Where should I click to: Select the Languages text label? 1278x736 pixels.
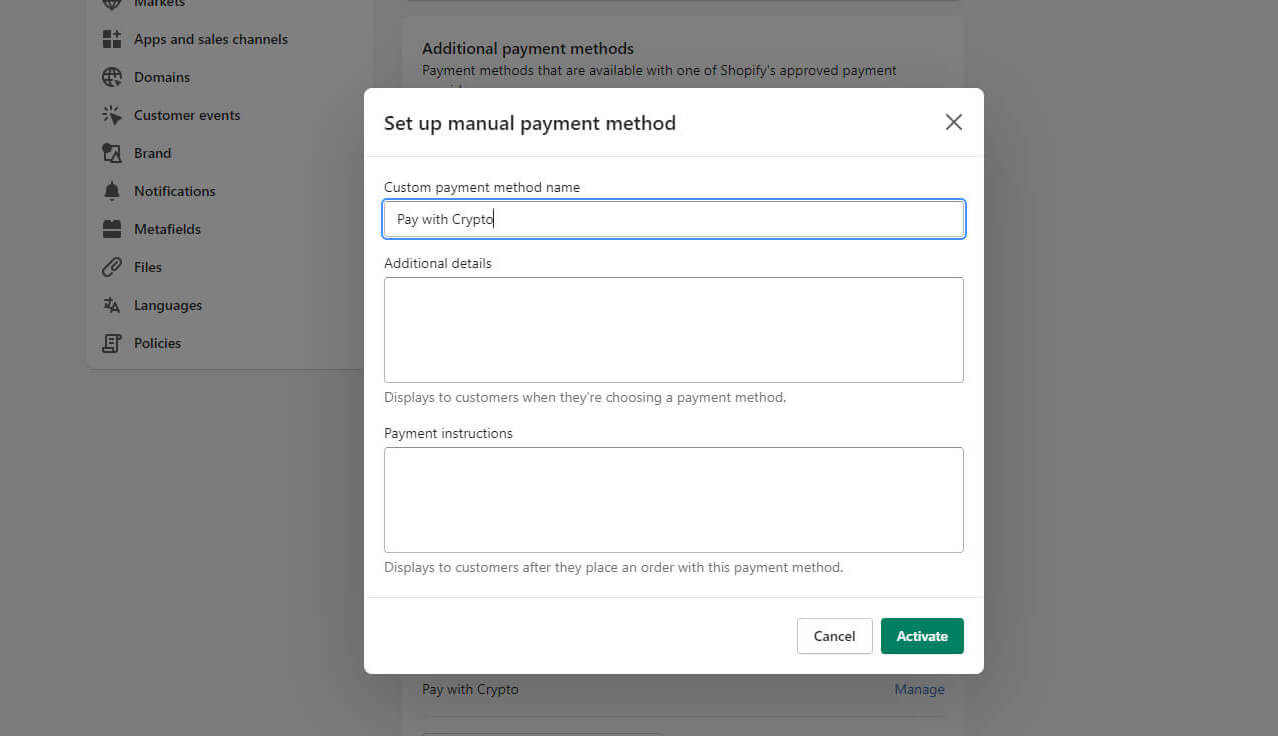click(x=168, y=305)
